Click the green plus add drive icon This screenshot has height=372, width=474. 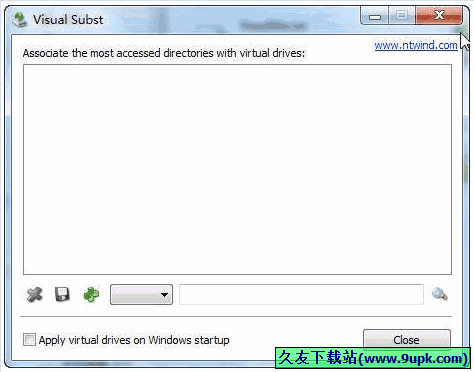pyautogui.click(x=91, y=295)
